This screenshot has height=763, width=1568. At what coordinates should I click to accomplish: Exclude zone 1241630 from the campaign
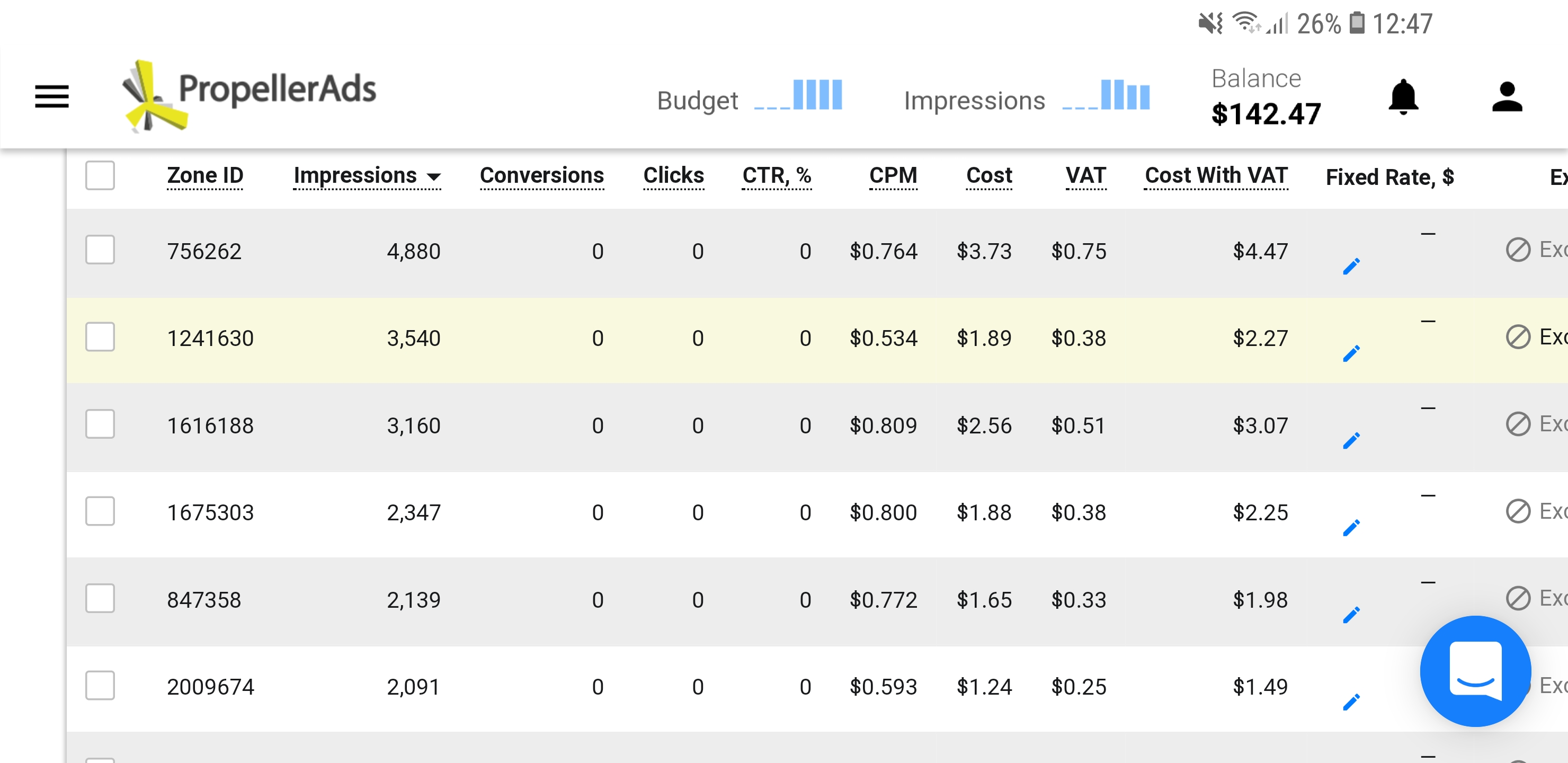click(x=1536, y=337)
